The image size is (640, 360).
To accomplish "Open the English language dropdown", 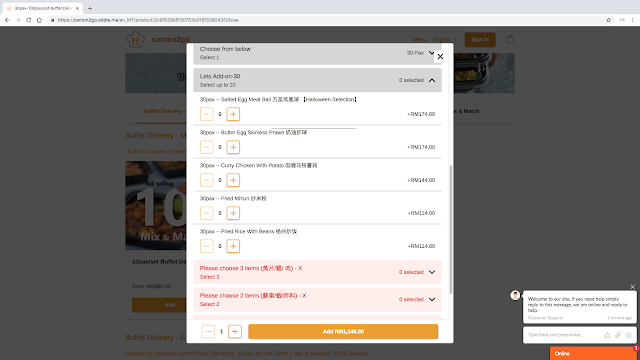I will (445, 40).
